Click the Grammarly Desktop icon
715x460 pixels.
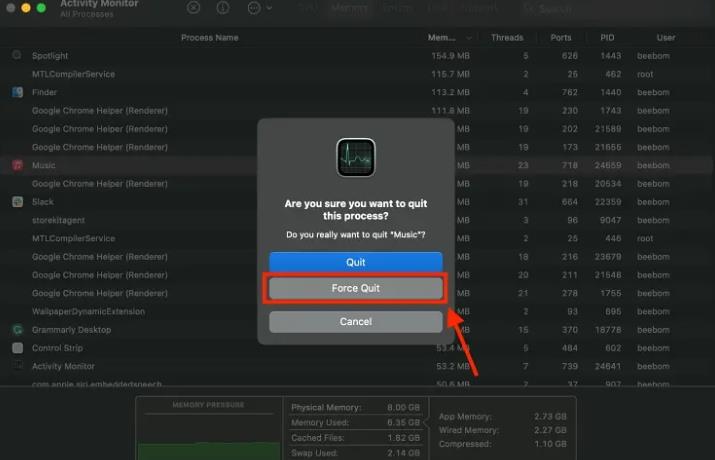[18, 329]
